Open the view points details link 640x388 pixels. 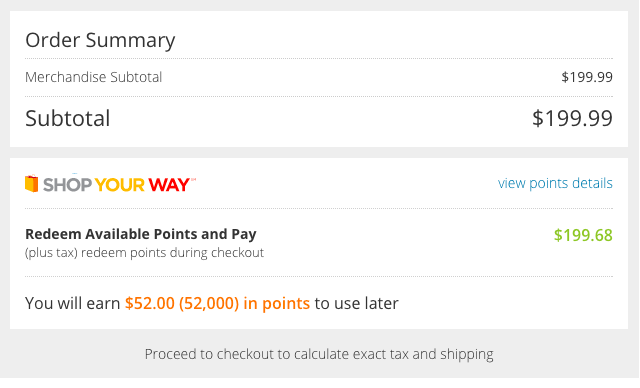(x=555, y=183)
